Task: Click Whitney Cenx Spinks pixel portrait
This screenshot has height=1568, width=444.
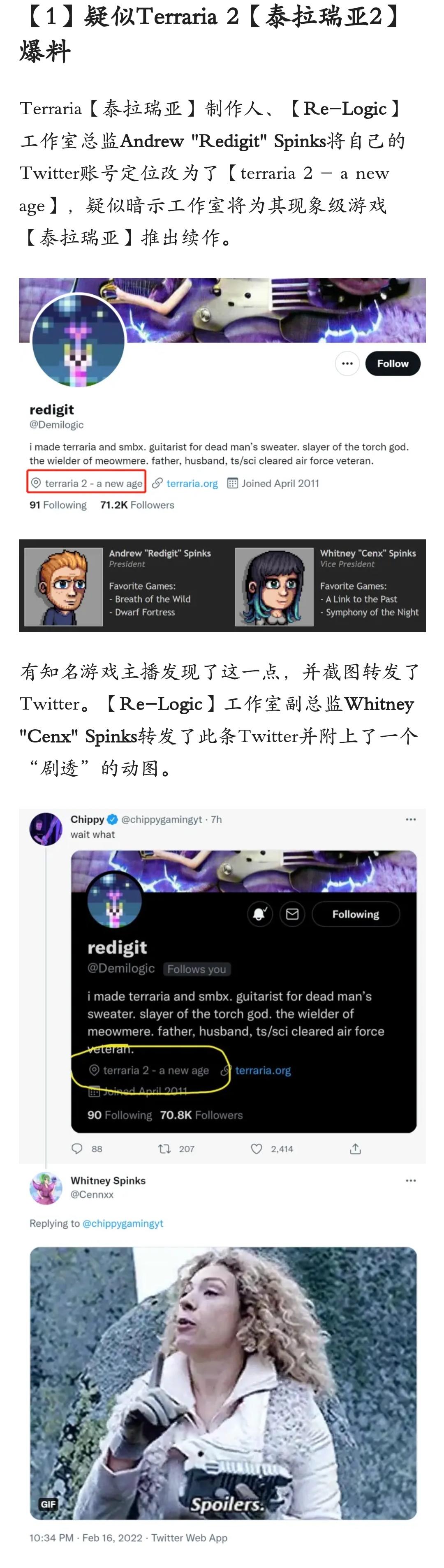Action: (x=274, y=587)
